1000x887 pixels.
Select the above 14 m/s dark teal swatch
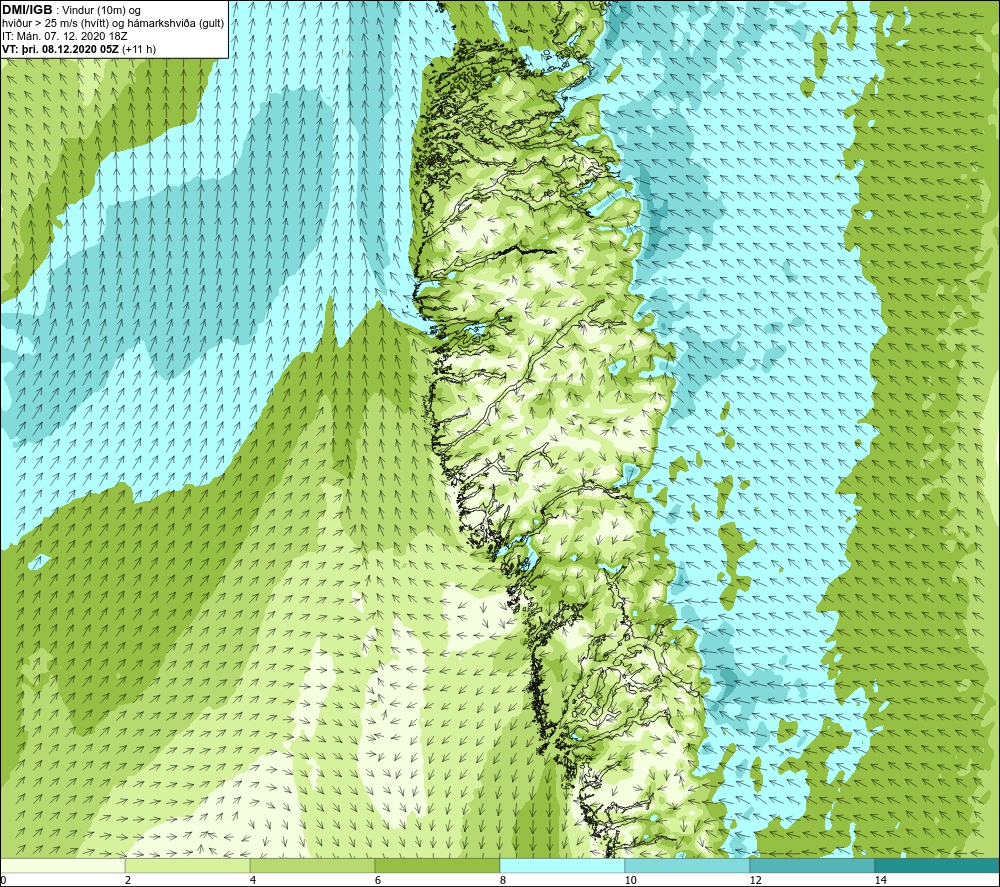point(938,865)
